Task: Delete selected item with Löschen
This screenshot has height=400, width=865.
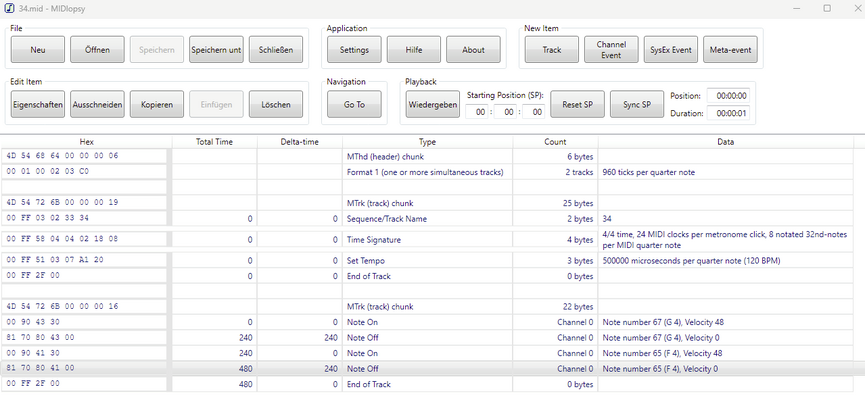Action: 275,105
